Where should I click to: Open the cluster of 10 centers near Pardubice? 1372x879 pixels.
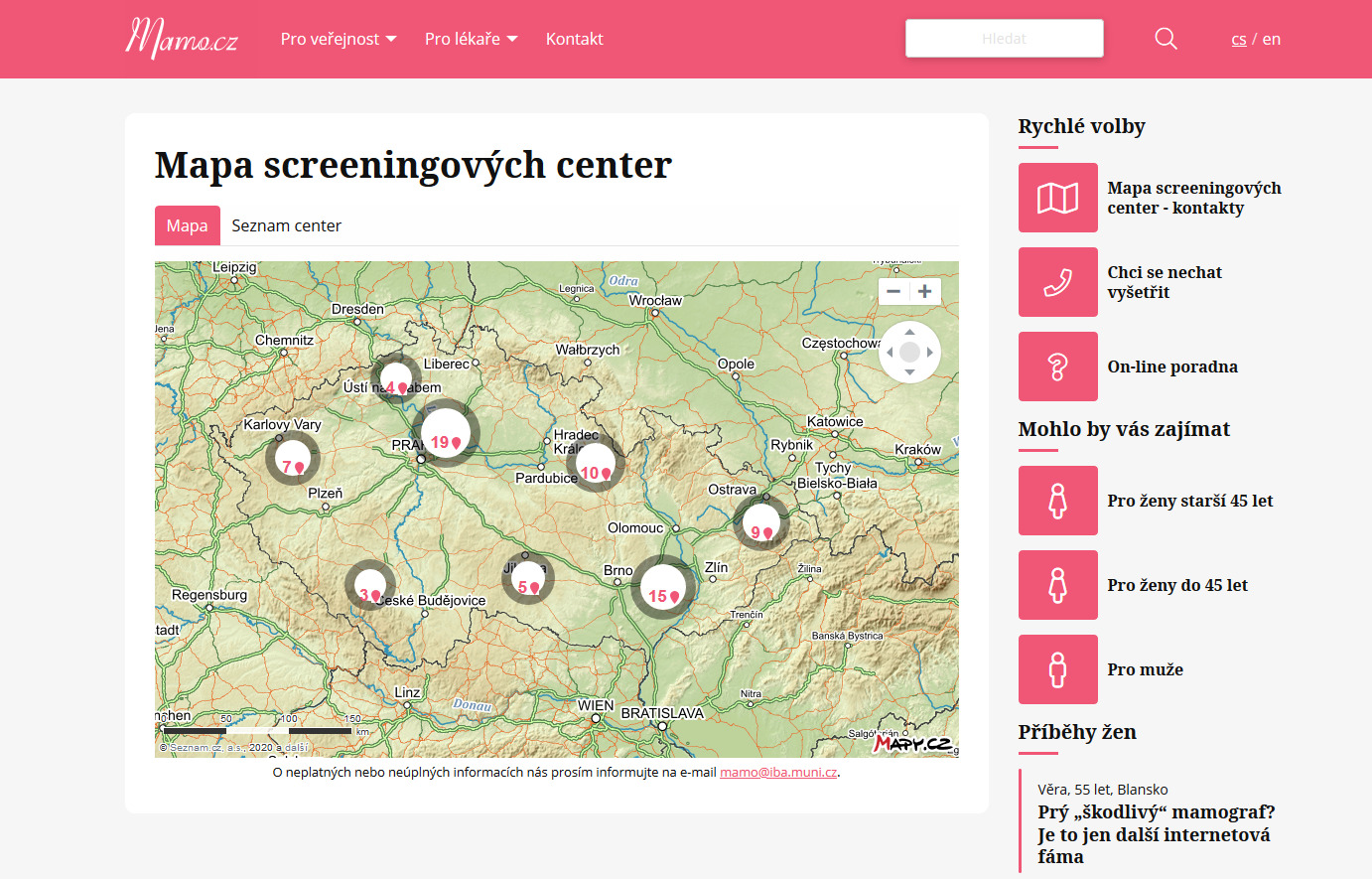(x=596, y=464)
